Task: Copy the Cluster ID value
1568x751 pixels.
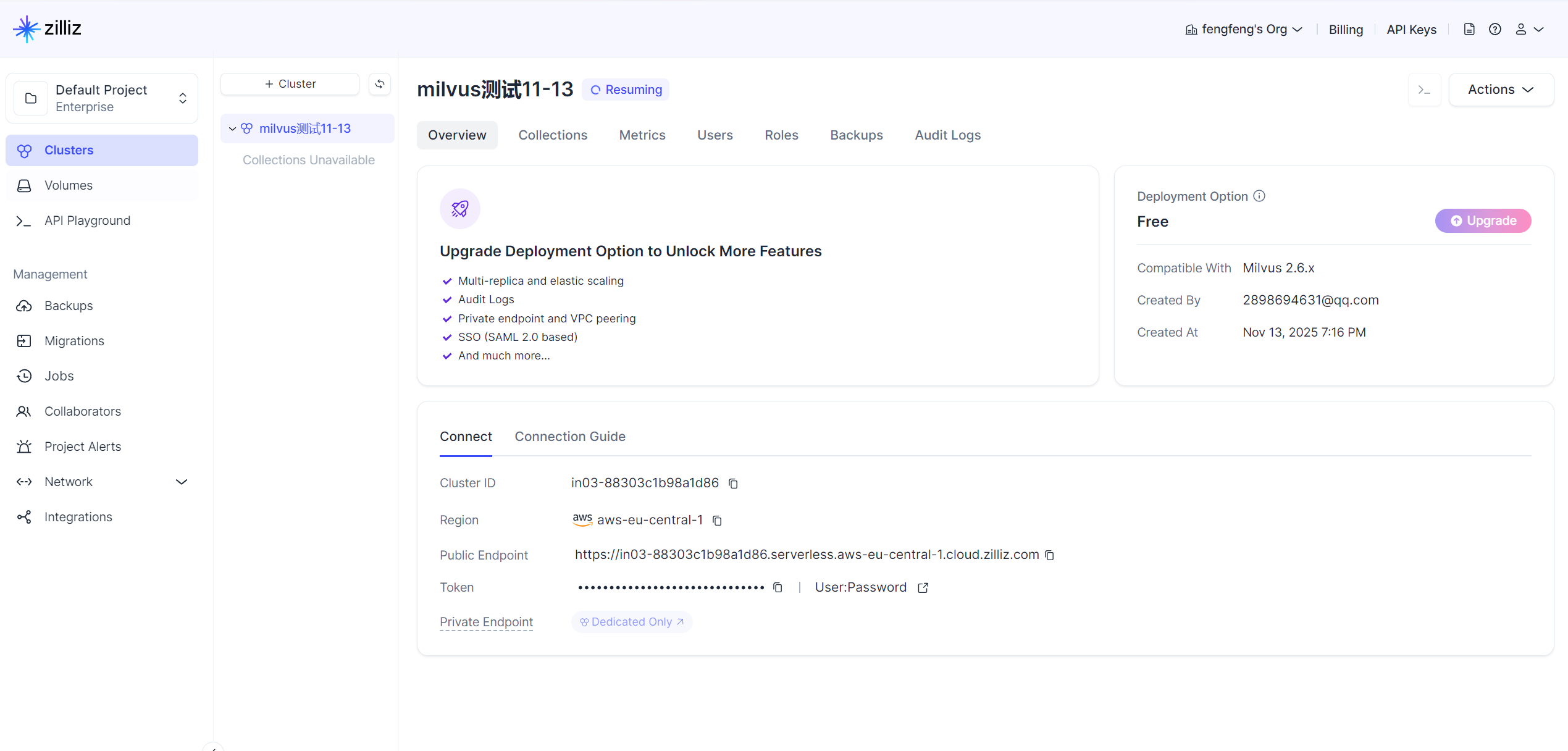Action: [733, 484]
